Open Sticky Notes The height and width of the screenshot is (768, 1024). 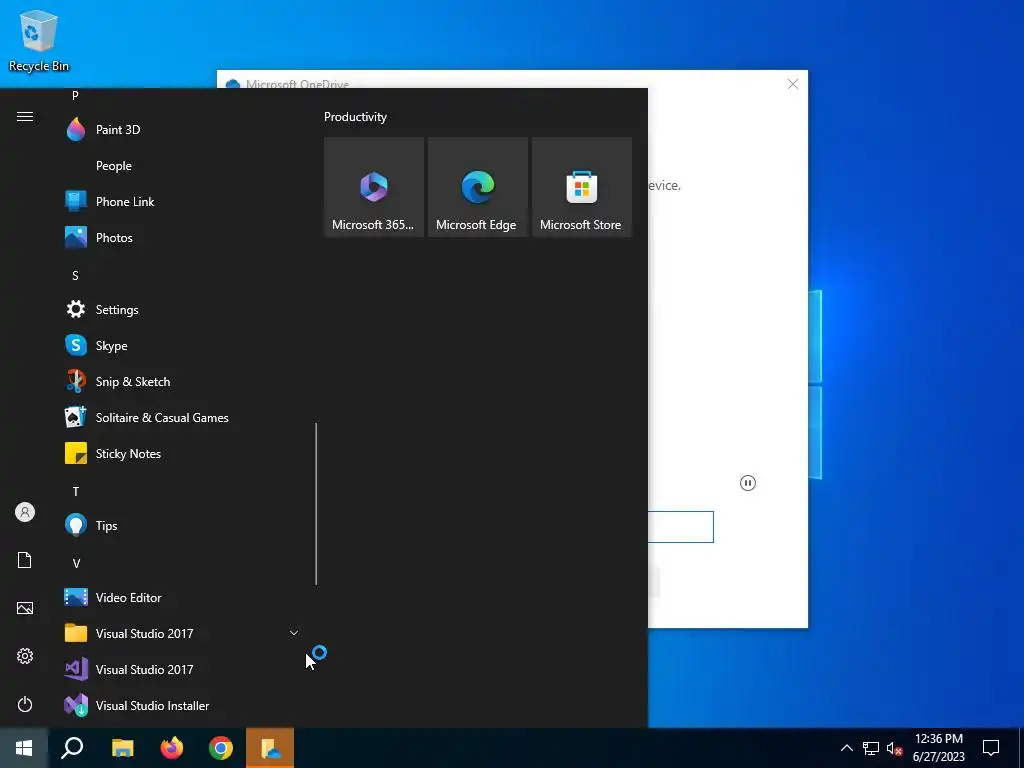(x=180, y=453)
